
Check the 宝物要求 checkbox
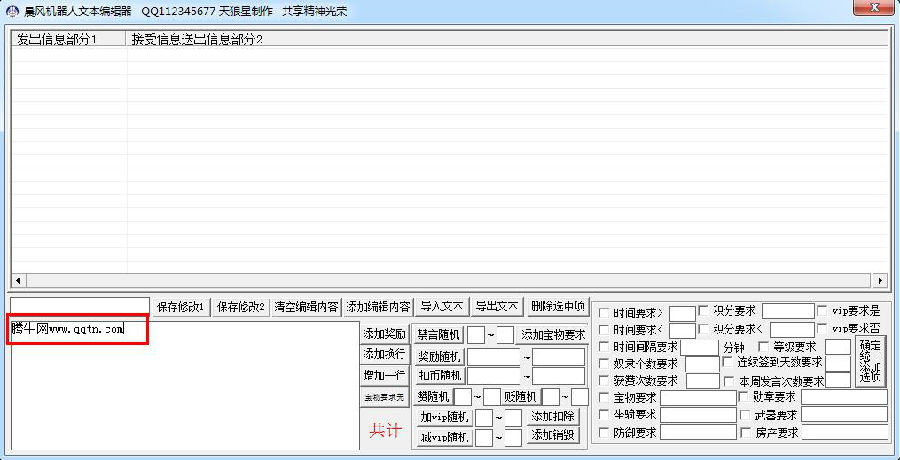tap(604, 398)
